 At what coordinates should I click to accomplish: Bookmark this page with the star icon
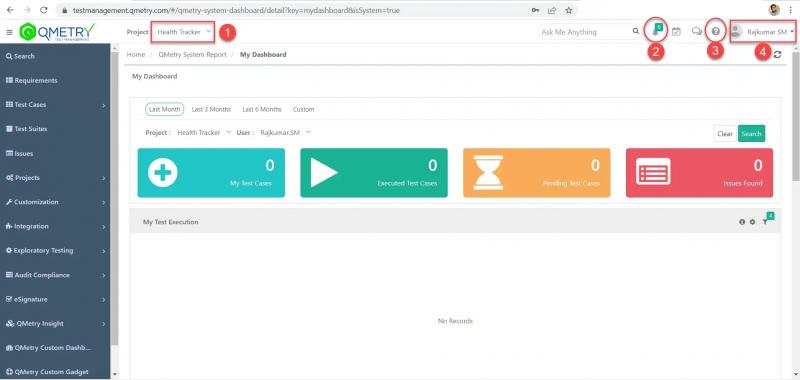tap(568, 10)
